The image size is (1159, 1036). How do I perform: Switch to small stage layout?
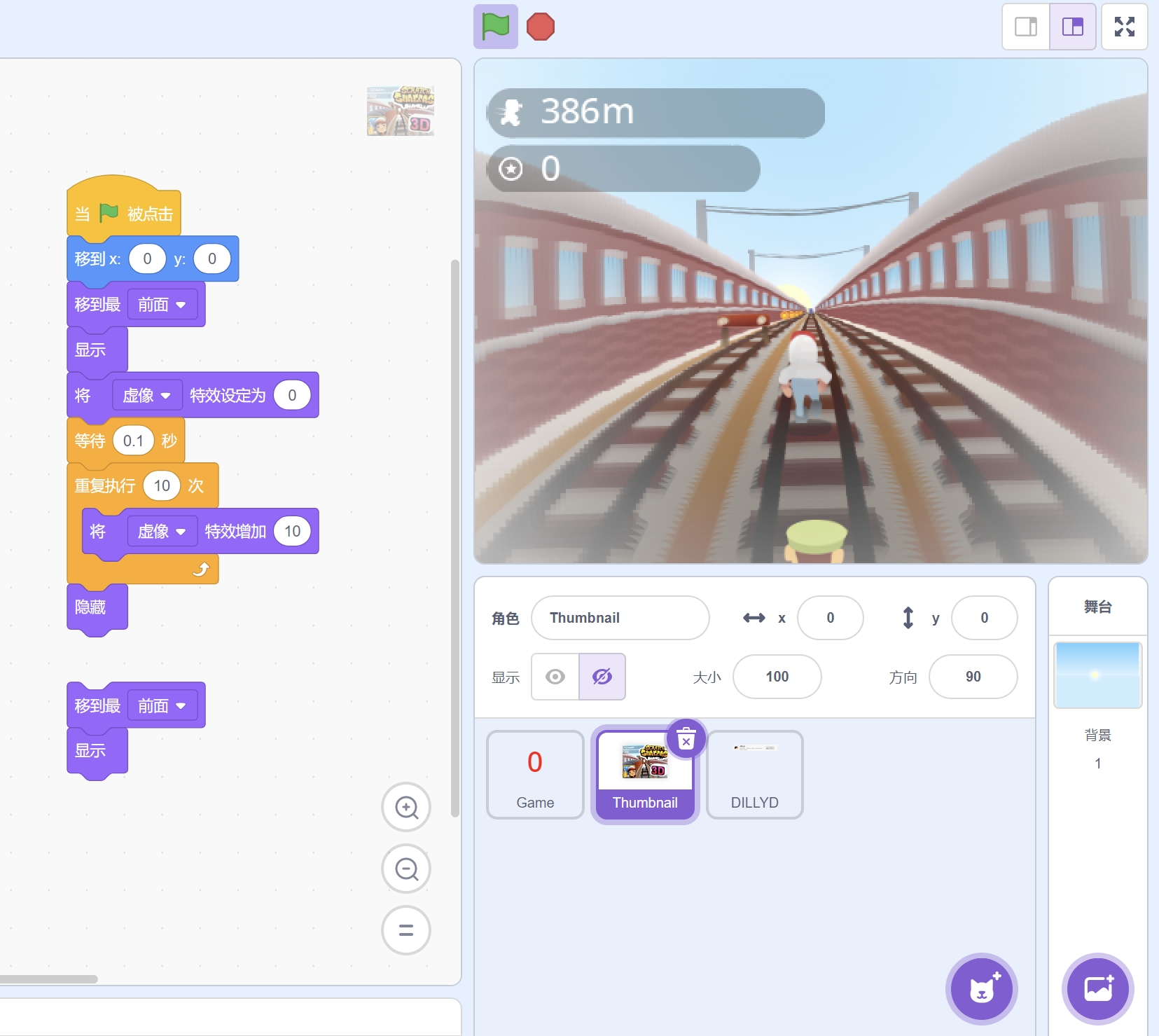[x=1025, y=27]
